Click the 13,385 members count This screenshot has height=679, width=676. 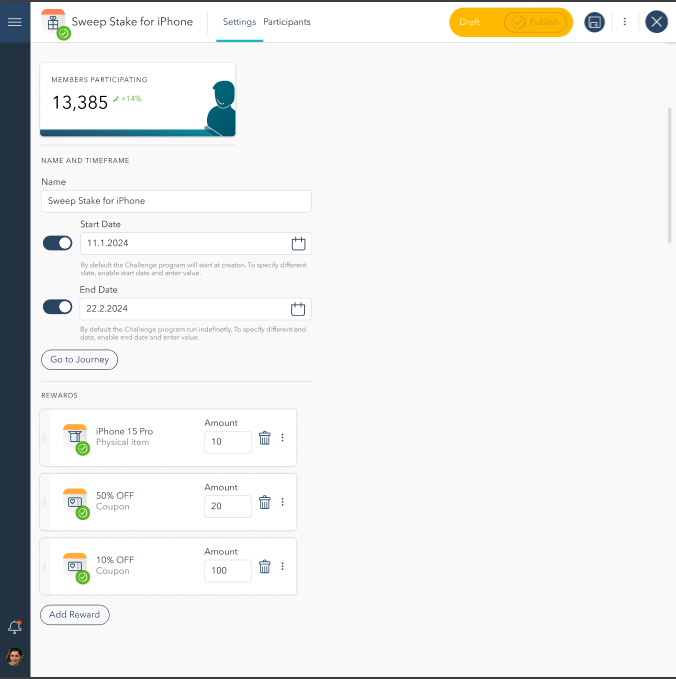[x=80, y=103]
